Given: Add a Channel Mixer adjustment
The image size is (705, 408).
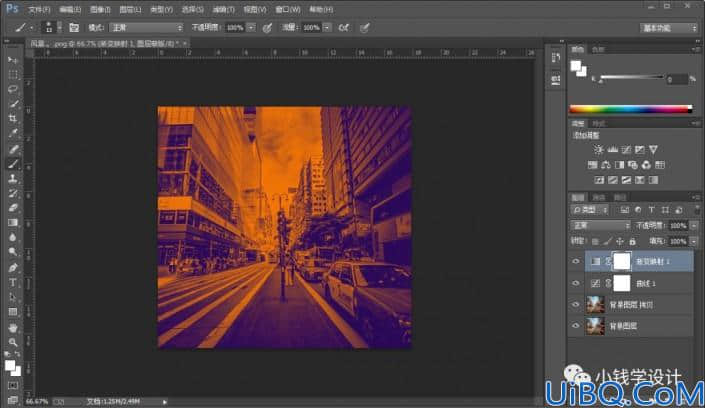Looking at the screenshot, I should [646, 165].
